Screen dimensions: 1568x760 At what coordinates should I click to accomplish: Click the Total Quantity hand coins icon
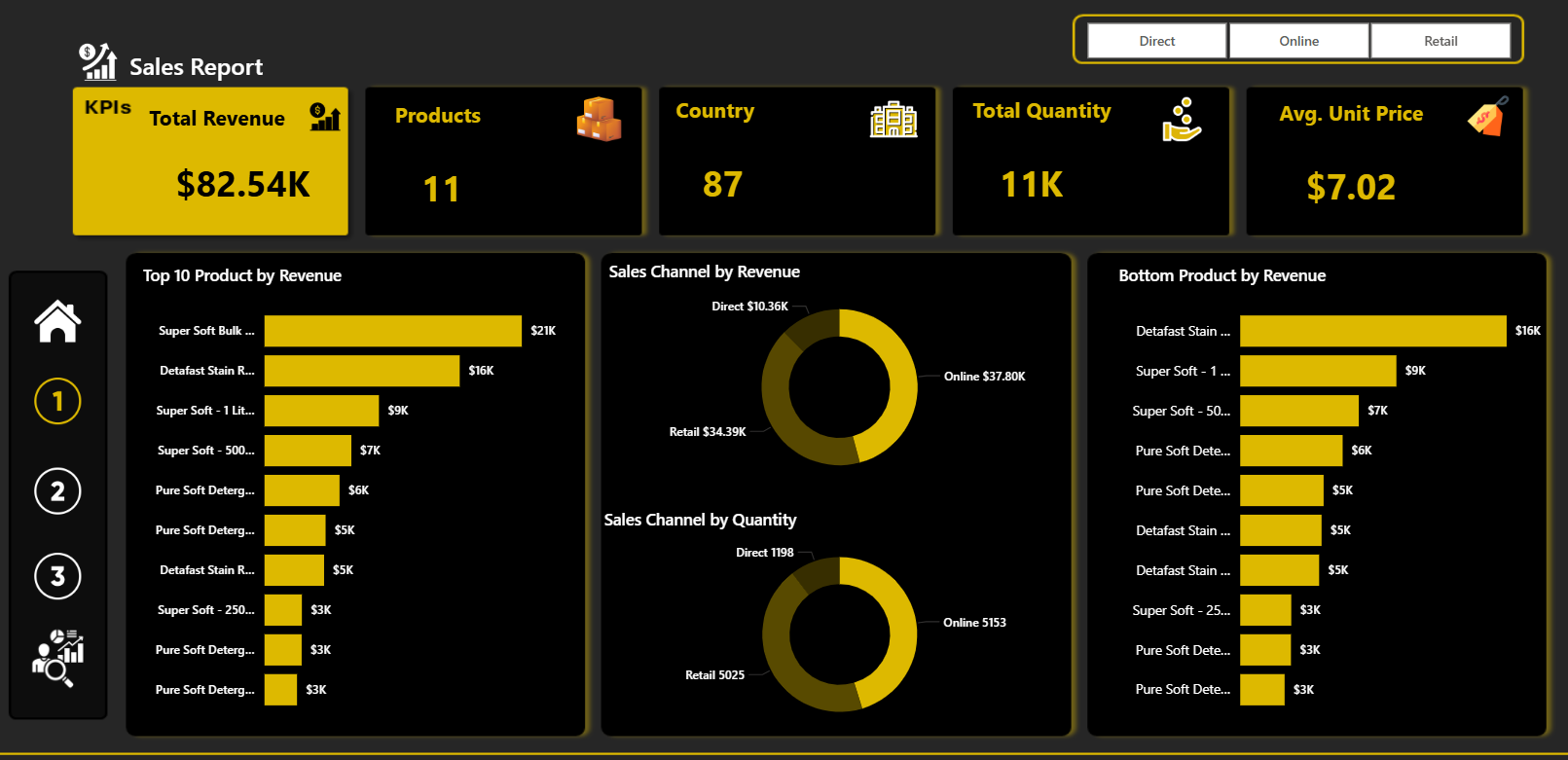pos(1182,119)
